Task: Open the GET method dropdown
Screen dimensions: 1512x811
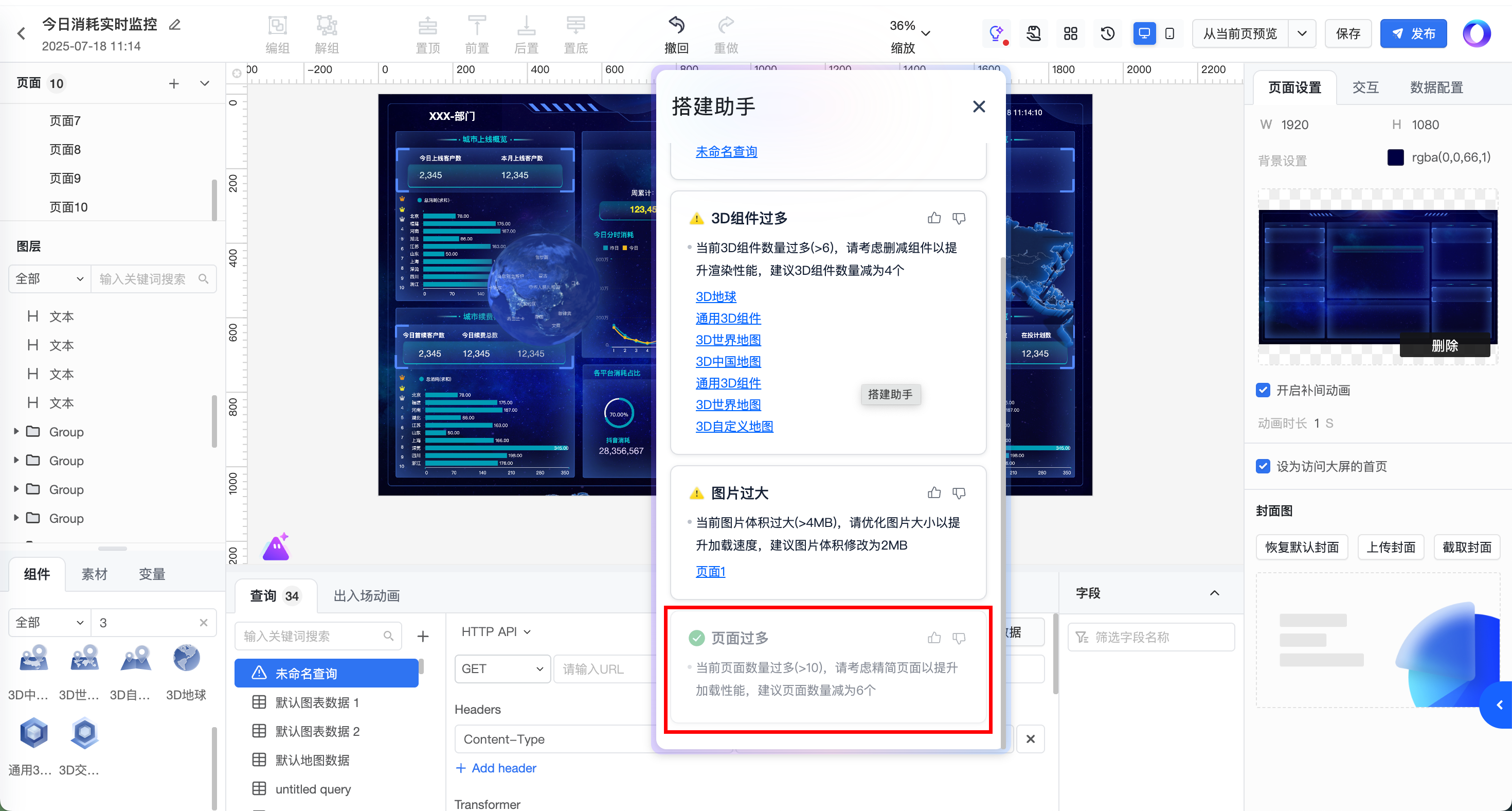Action: [502, 669]
